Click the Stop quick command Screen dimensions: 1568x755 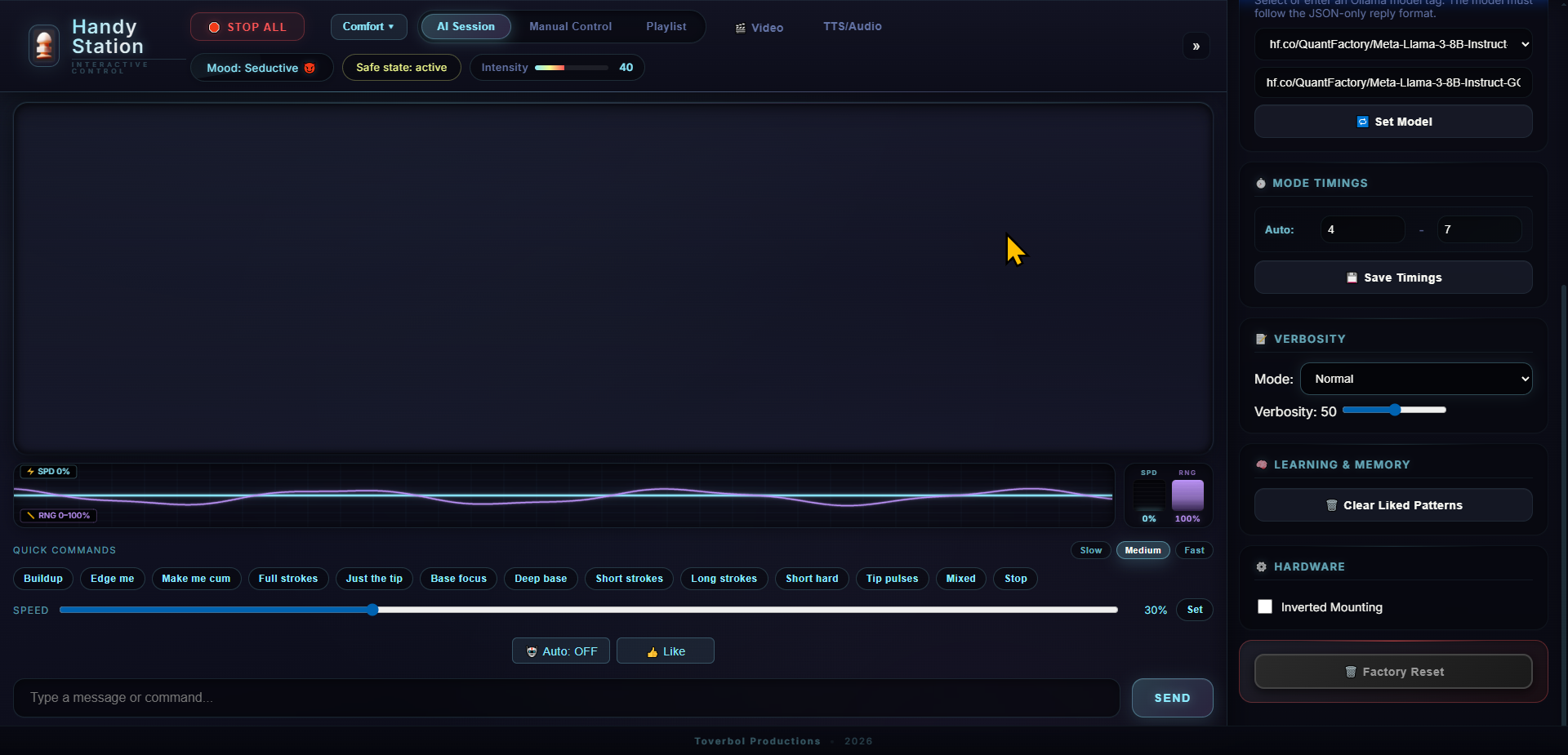(1016, 579)
